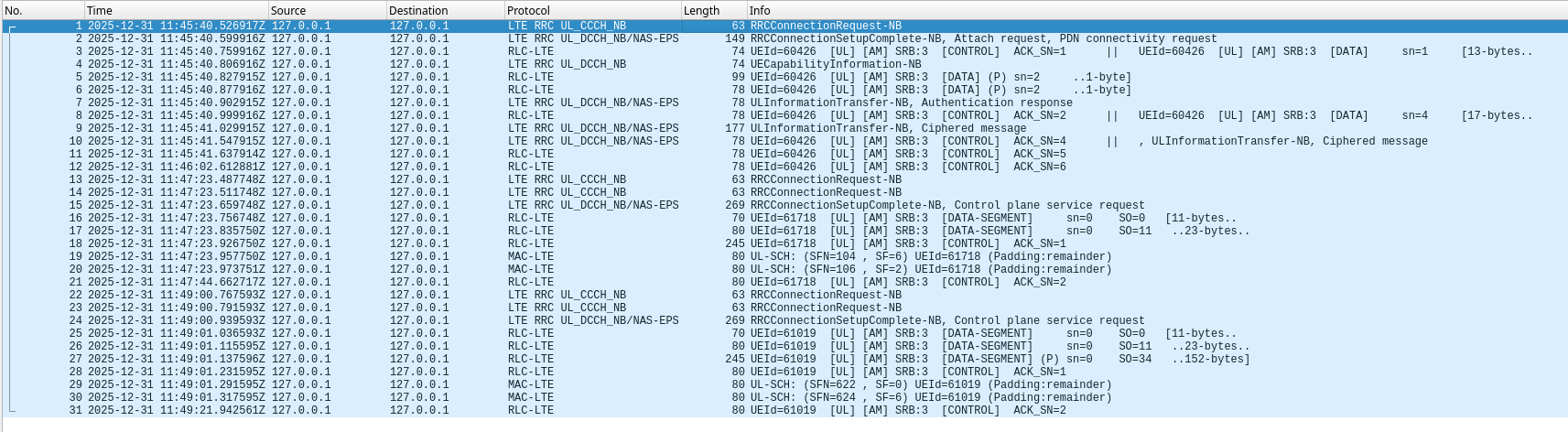Click the Time column header

(x=174, y=10)
